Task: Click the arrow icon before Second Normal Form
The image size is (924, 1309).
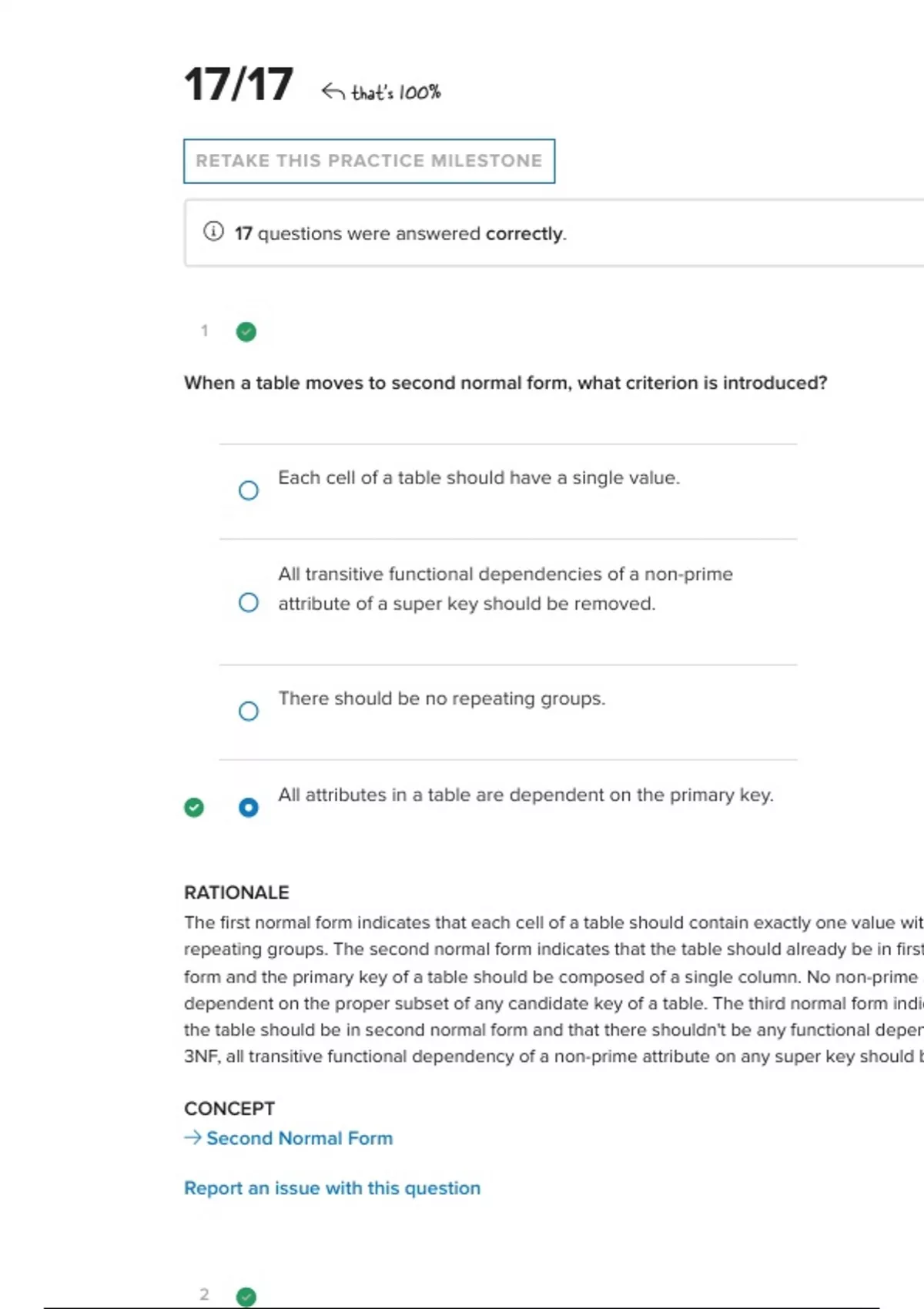Action: (x=192, y=1137)
